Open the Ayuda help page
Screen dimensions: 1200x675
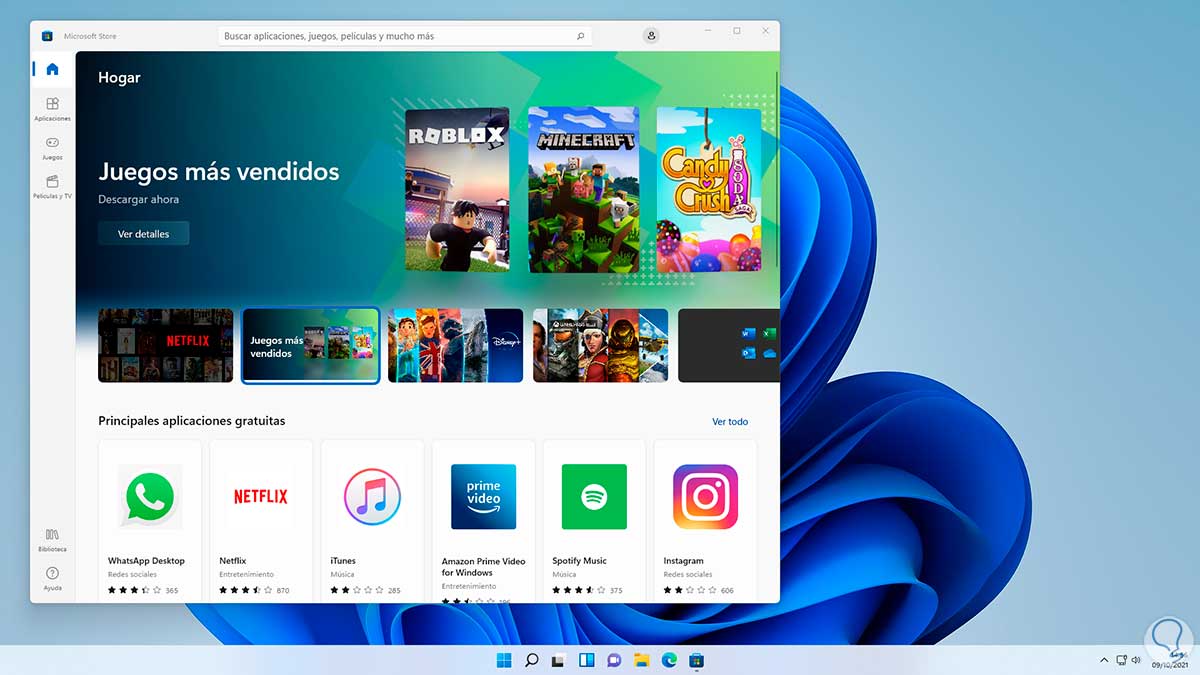point(52,579)
